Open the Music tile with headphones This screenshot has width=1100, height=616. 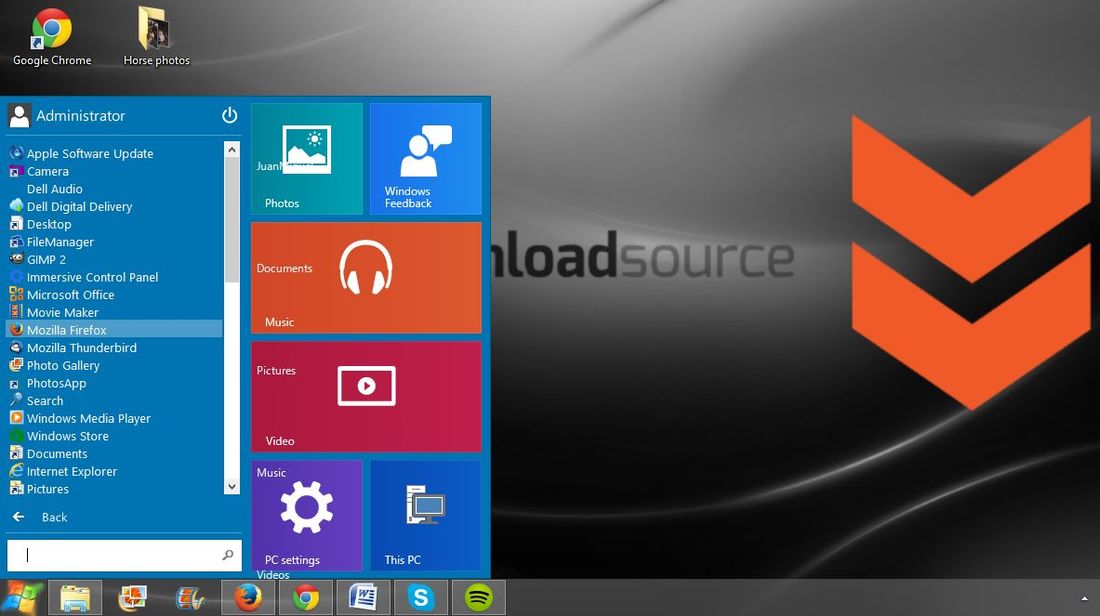click(x=366, y=278)
